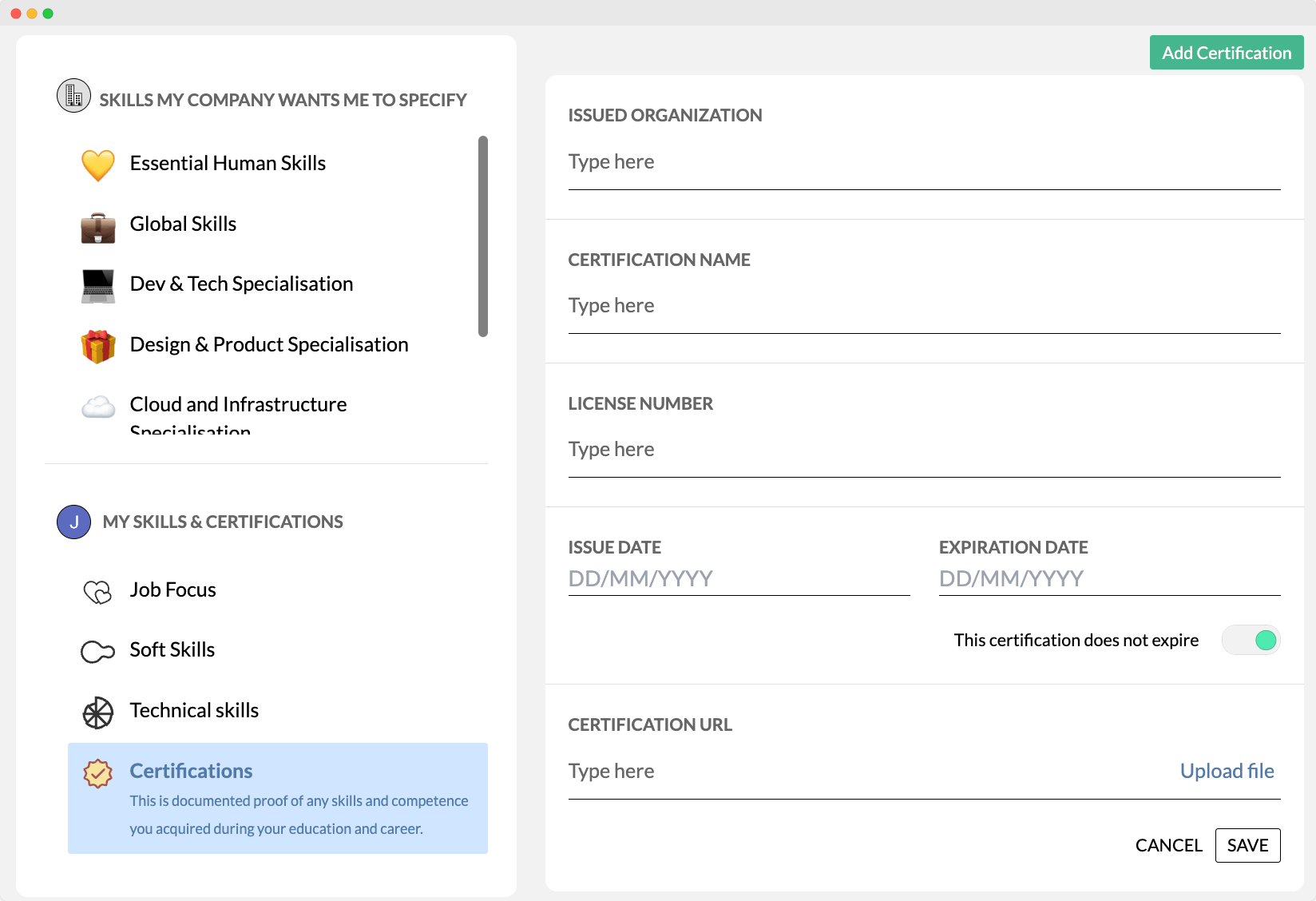This screenshot has height=901, width=1316.
Task: Click the Issue Date field
Action: pyautogui.click(x=739, y=578)
